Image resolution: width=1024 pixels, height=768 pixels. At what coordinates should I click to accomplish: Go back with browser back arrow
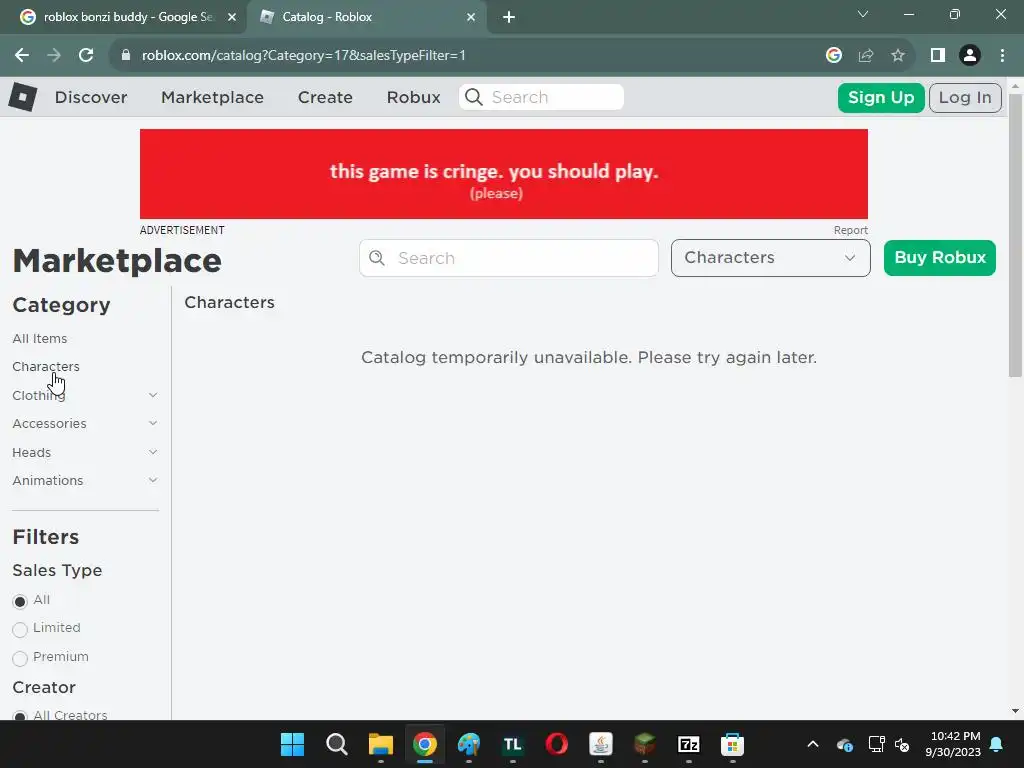(x=22, y=56)
